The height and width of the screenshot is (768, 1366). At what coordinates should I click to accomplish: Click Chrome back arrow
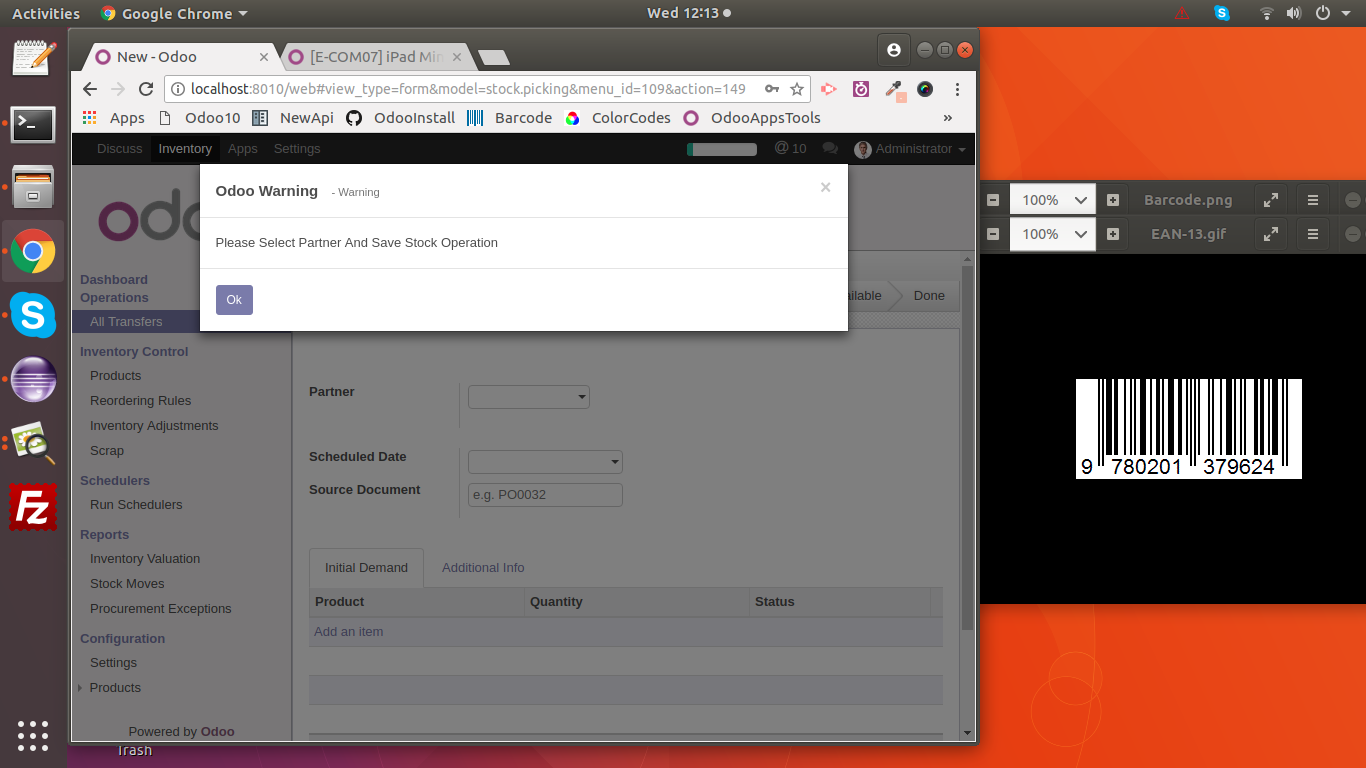coord(90,89)
